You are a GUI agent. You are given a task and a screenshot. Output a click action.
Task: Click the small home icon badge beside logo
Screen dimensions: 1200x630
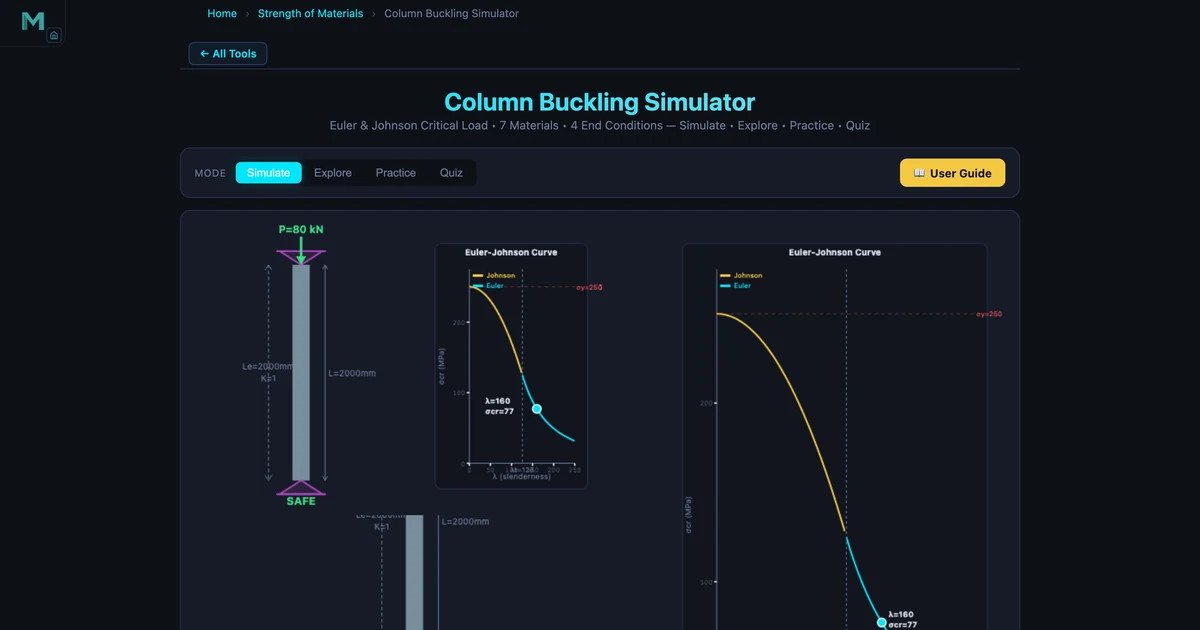pyautogui.click(x=54, y=35)
